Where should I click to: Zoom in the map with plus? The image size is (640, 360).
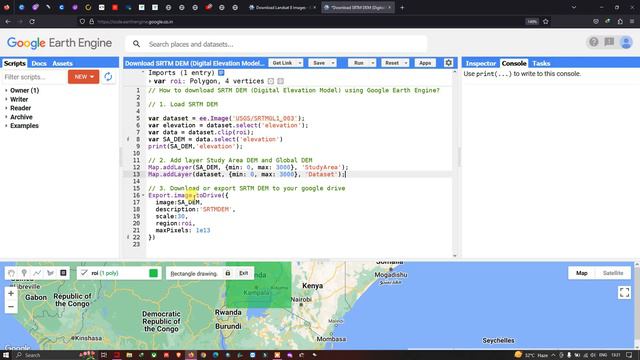pyautogui.click(x=11, y=293)
